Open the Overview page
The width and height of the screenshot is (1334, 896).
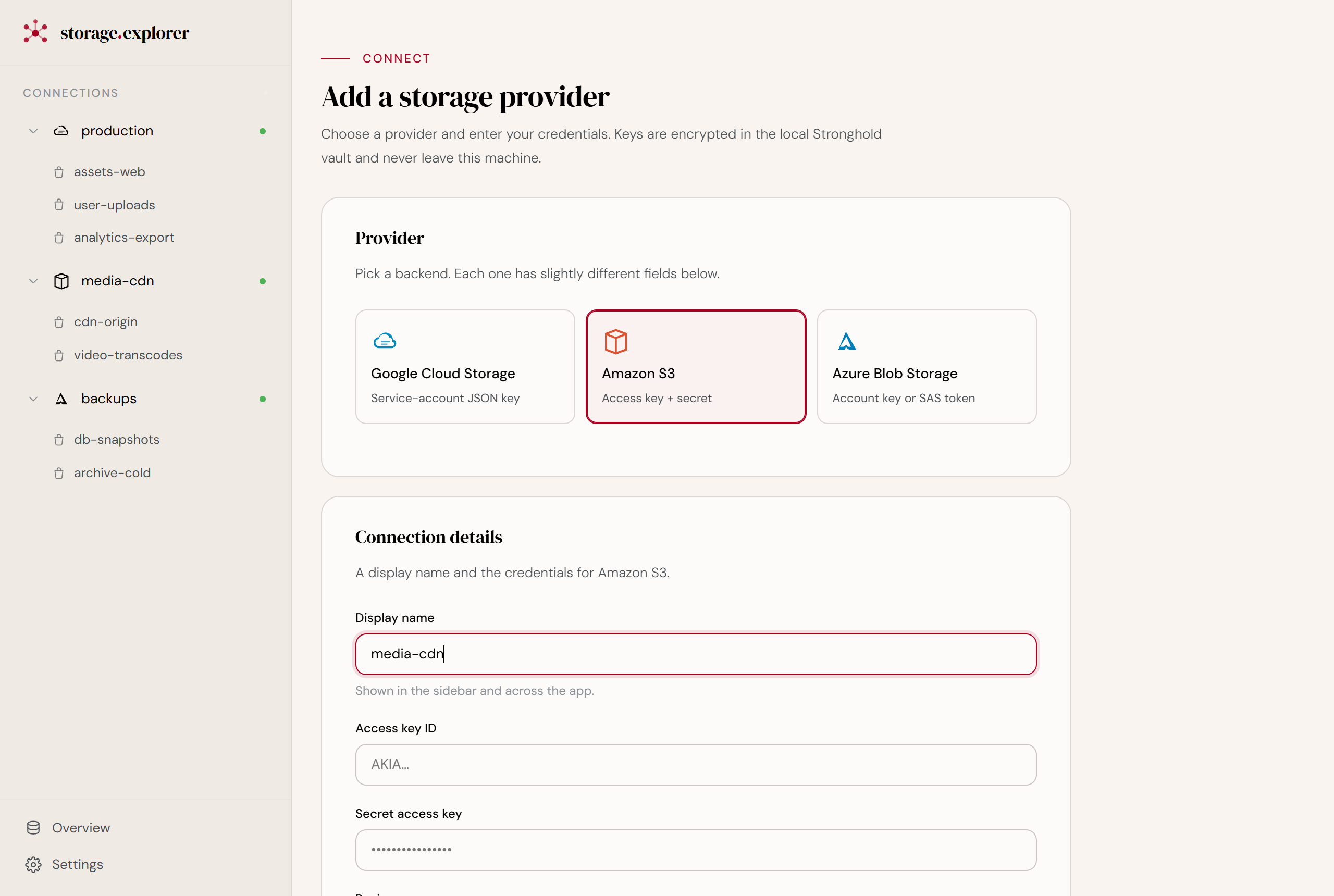(x=81, y=828)
